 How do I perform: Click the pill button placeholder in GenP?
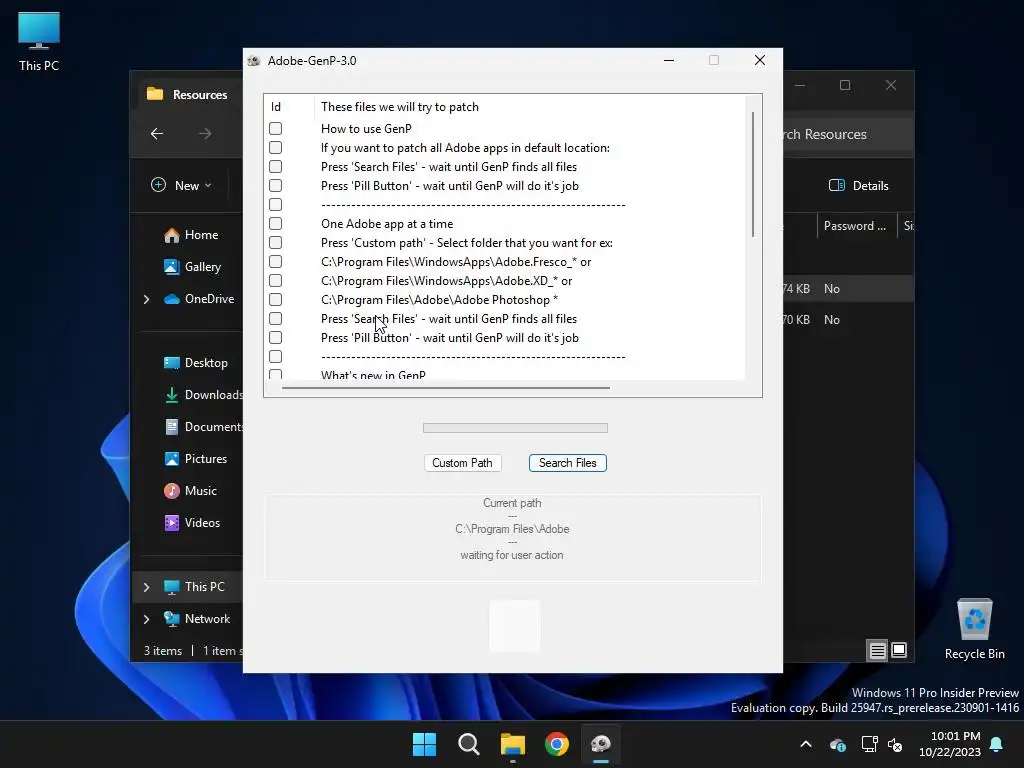click(x=515, y=626)
